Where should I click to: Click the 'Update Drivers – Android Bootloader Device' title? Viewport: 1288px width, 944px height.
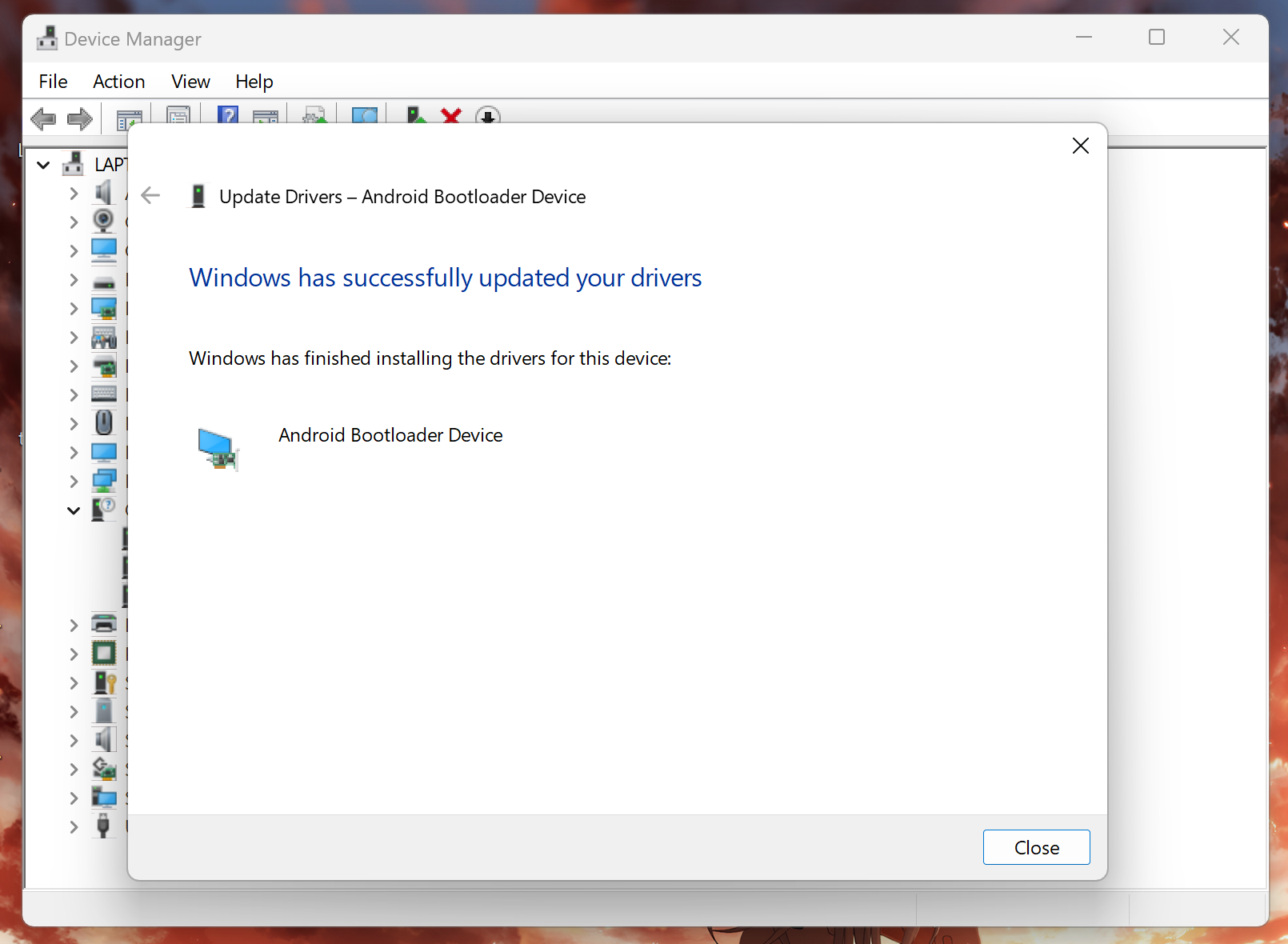pyautogui.click(x=402, y=197)
